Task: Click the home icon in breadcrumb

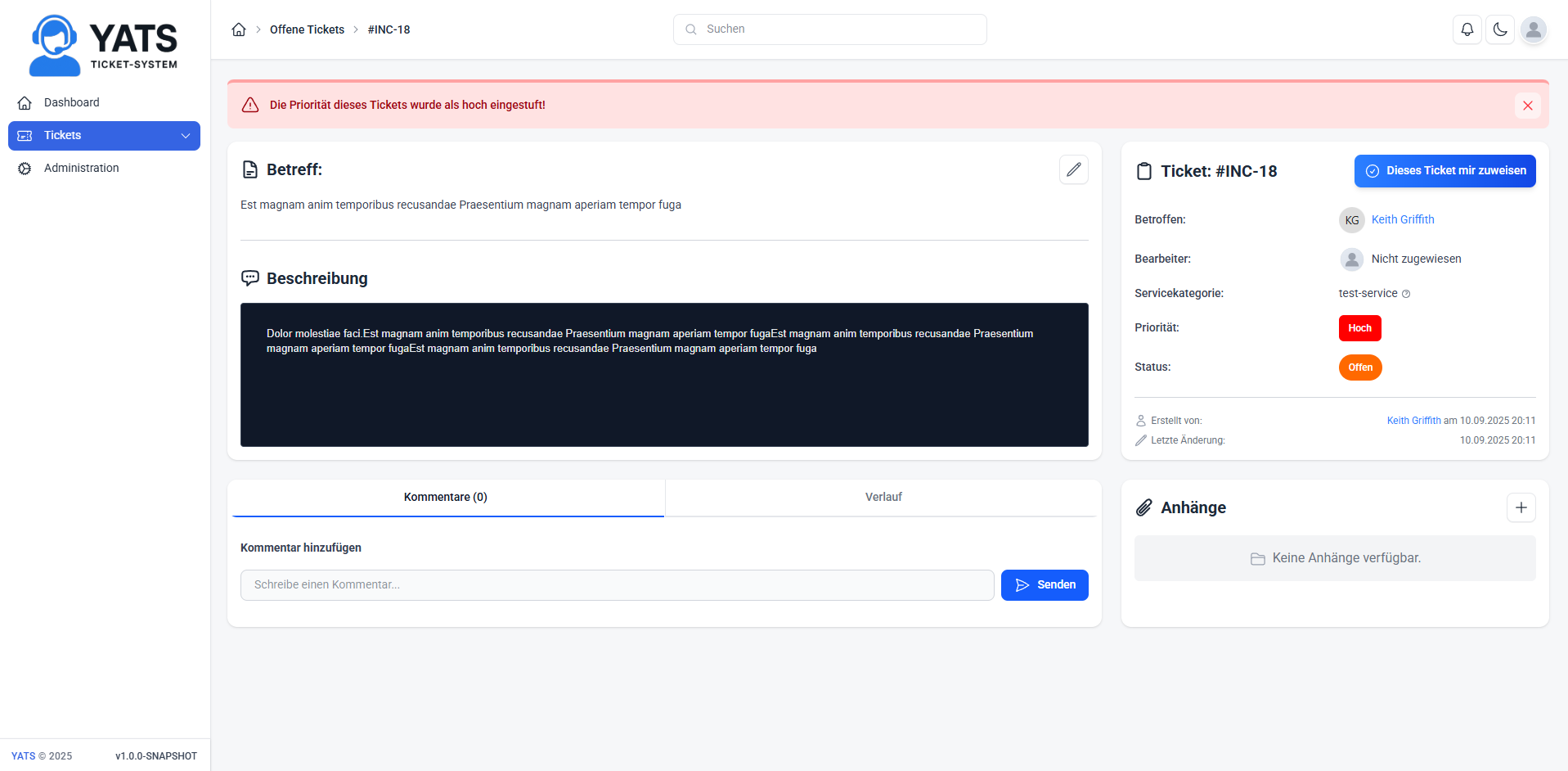Action: click(239, 29)
